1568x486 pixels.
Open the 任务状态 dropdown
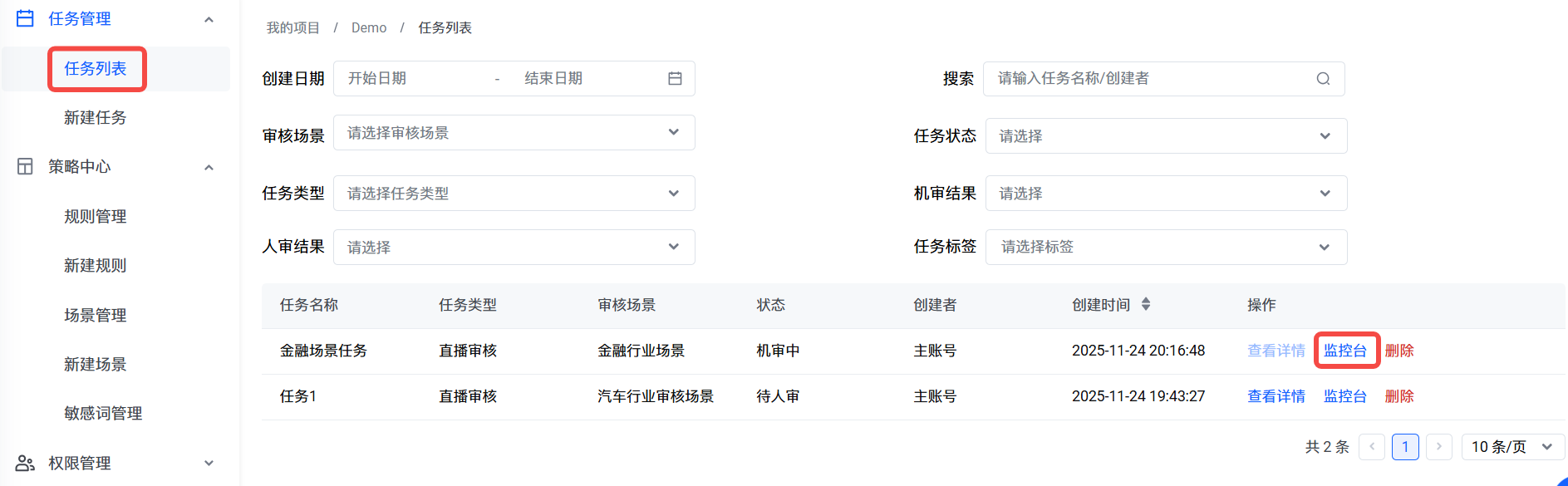[1165, 136]
